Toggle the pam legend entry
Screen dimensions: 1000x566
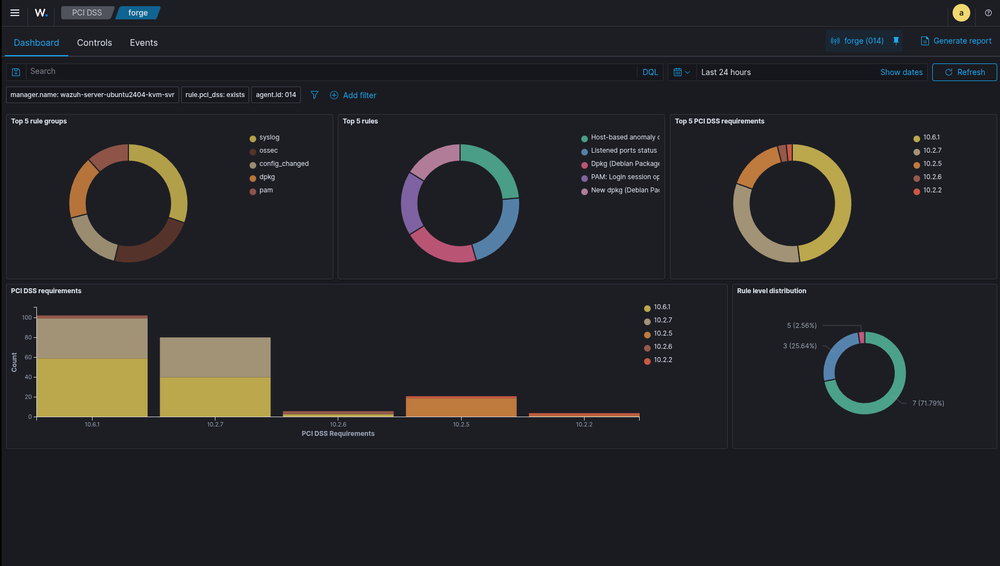click(261, 191)
